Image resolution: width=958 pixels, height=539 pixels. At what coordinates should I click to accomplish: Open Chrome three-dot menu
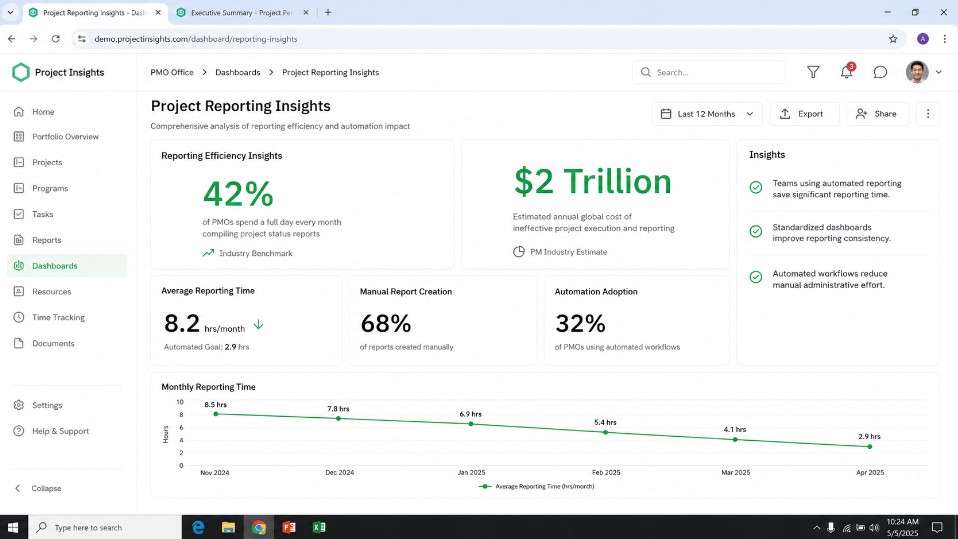pyautogui.click(x=945, y=38)
